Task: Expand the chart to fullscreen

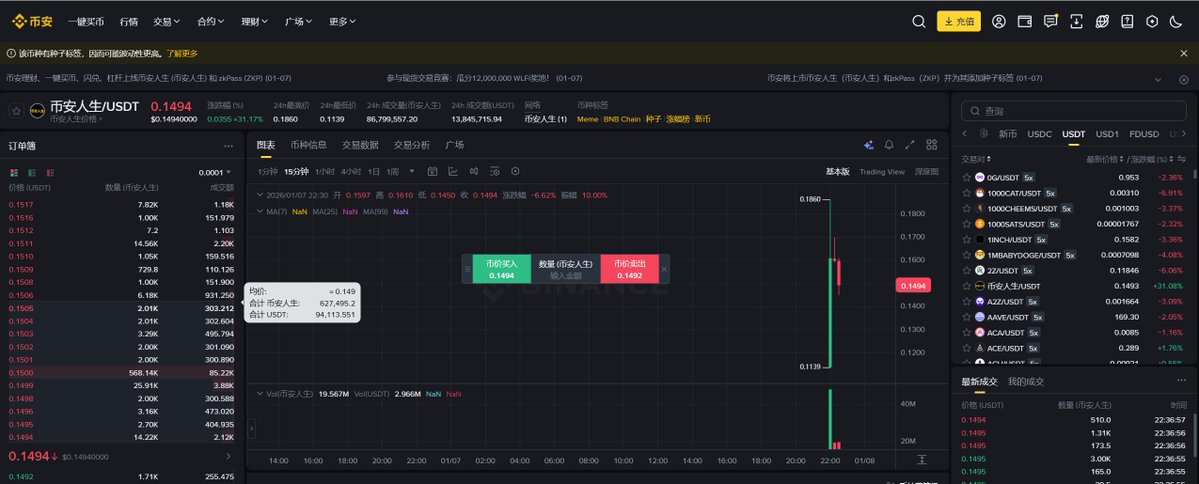Action: [x=910, y=145]
